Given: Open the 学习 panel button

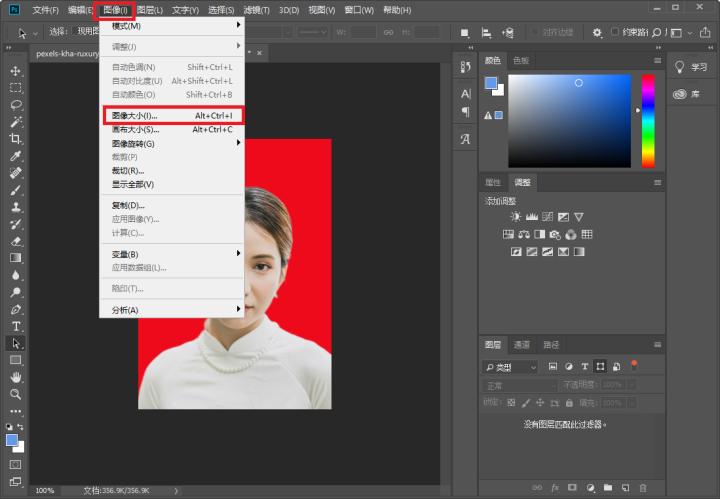Looking at the screenshot, I should coord(691,67).
